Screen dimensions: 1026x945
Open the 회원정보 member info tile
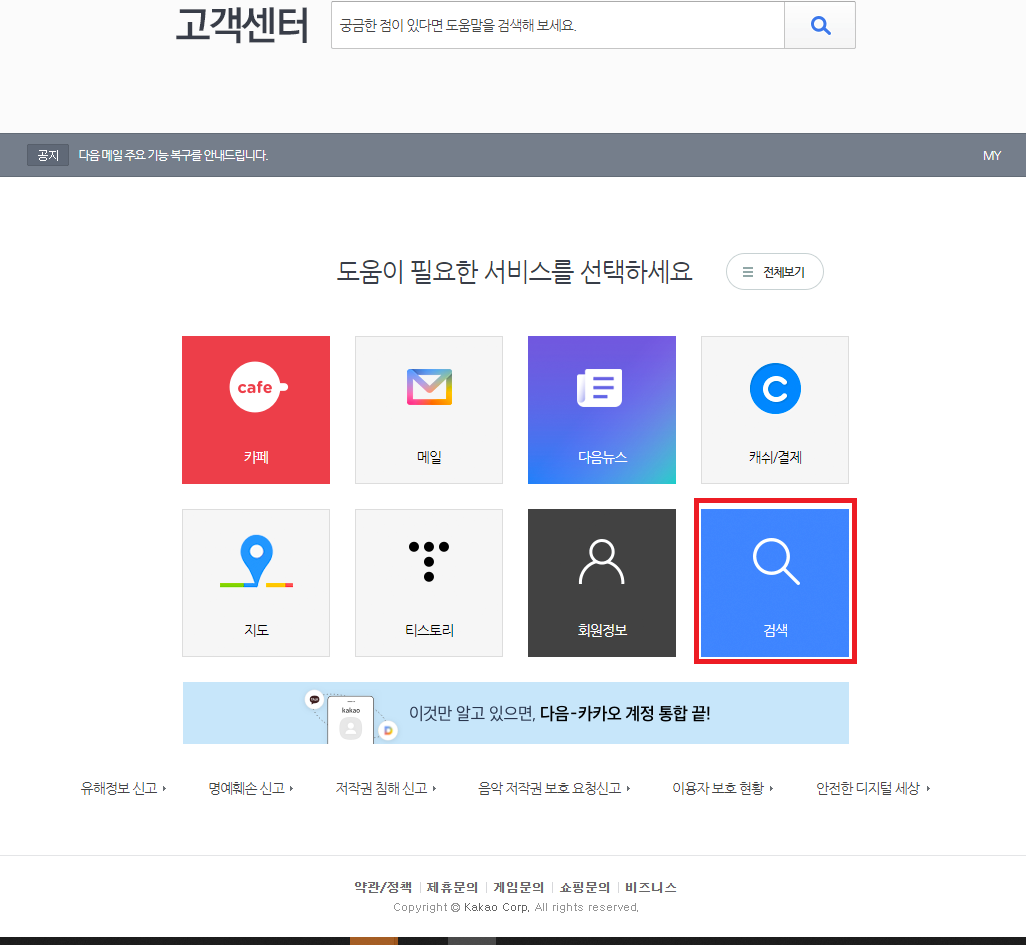tap(601, 582)
